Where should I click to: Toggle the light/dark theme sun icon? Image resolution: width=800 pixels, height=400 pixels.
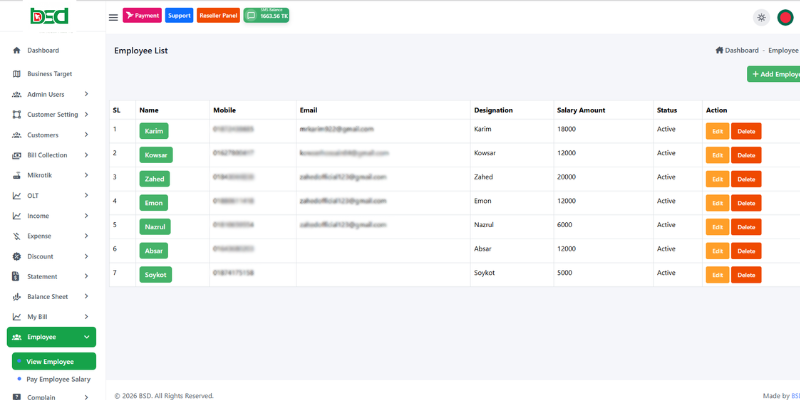[x=762, y=17]
